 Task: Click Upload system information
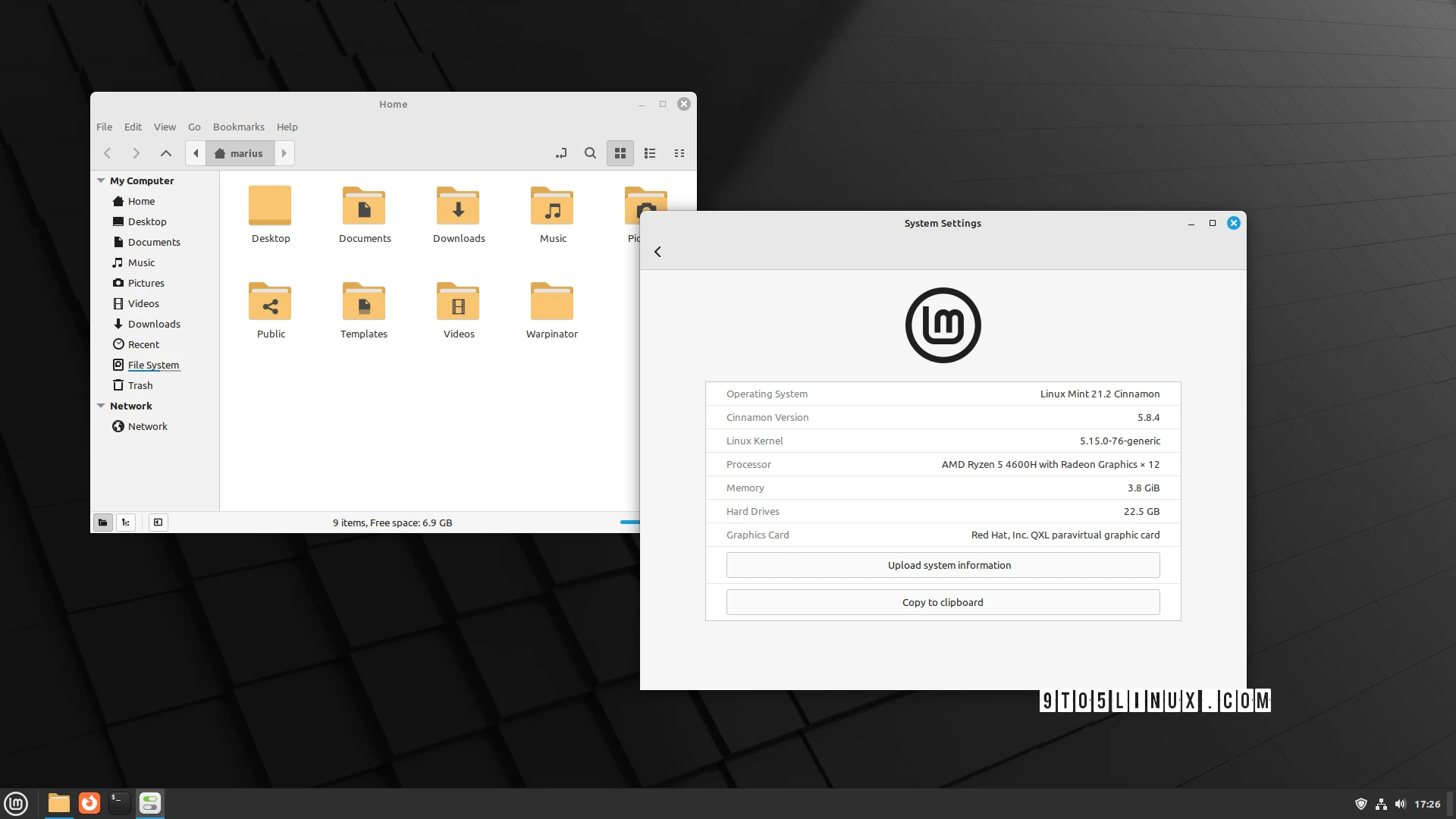(942, 565)
